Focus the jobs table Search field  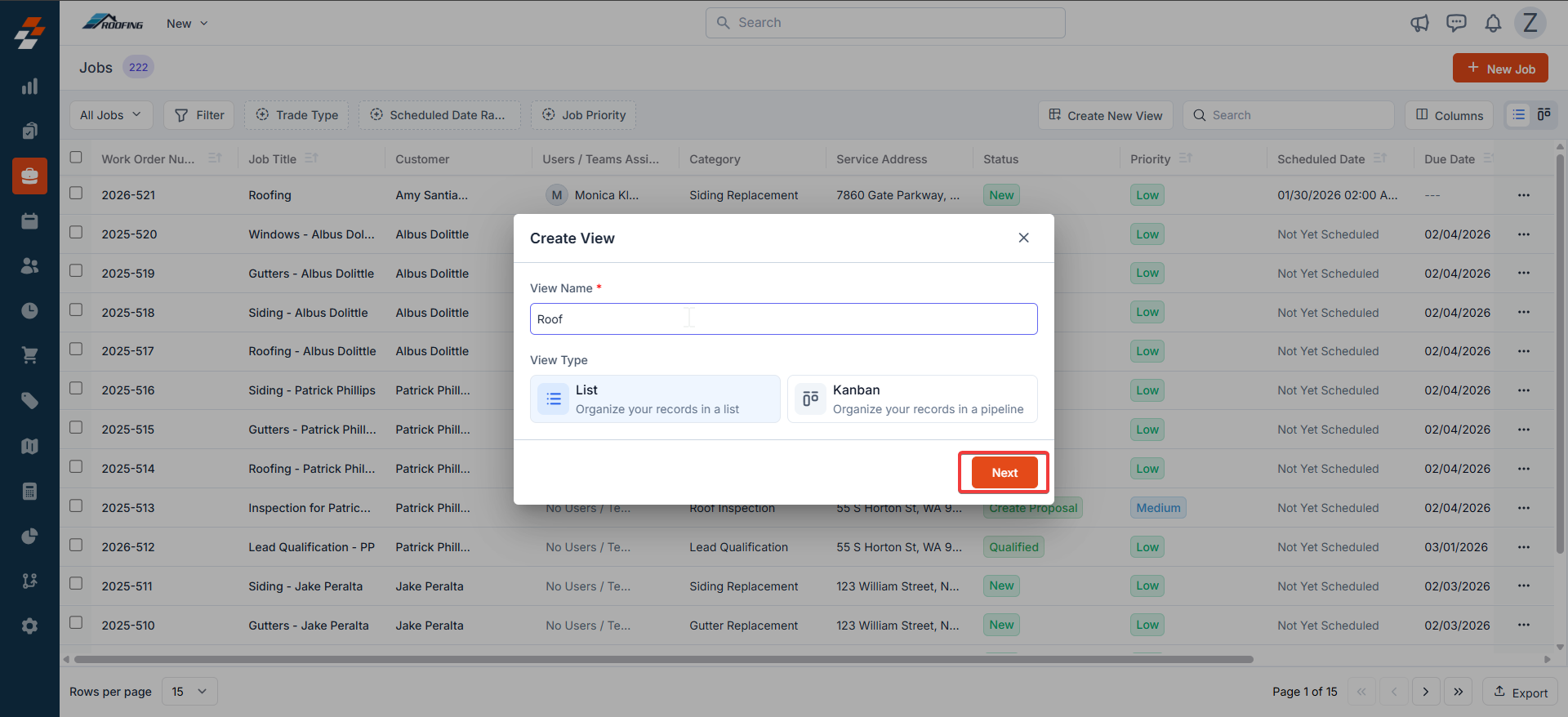(1289, 115)
